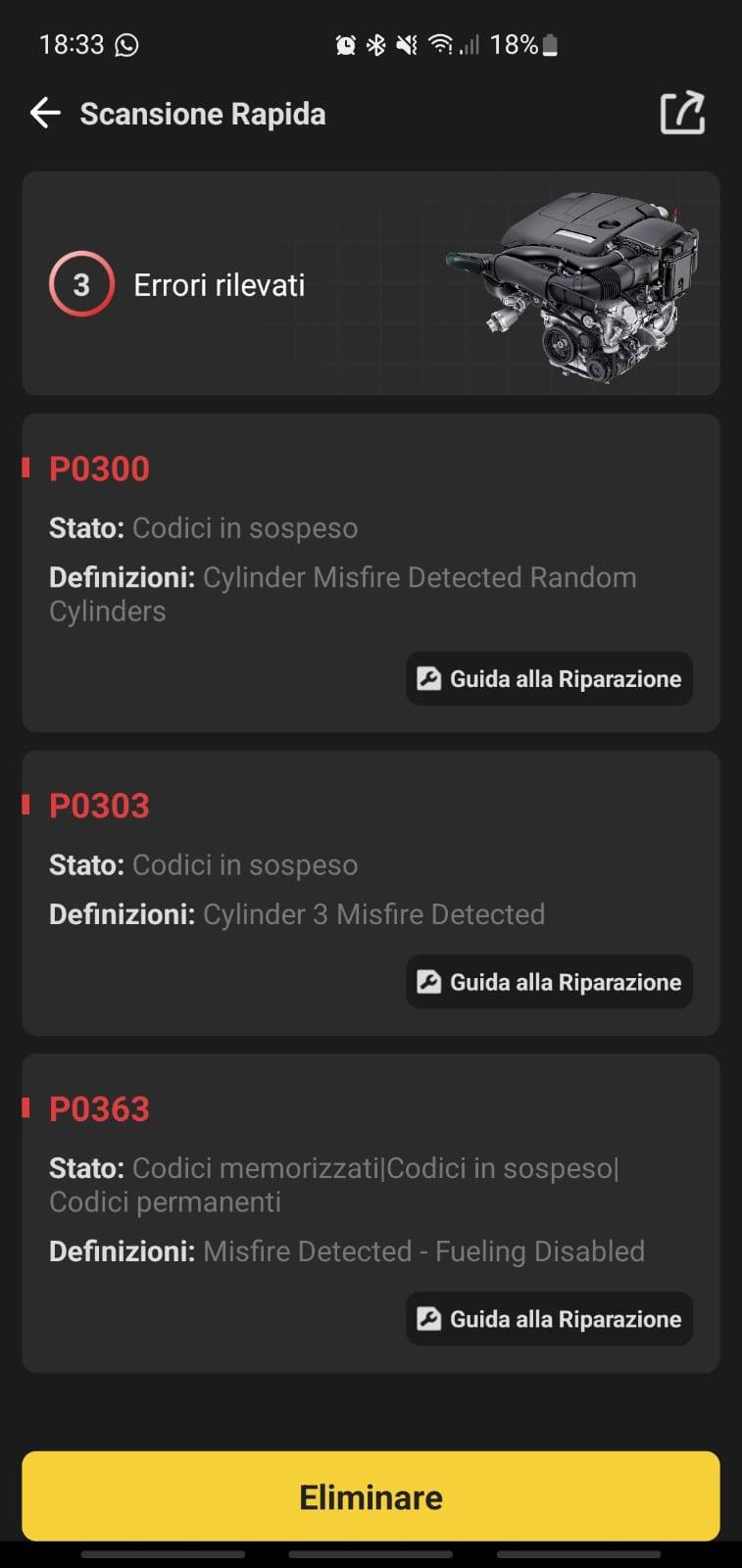Tap the WhatsApp status bar icon
742x1568 pixels.
pyautogui.click(x=127, y=45)
